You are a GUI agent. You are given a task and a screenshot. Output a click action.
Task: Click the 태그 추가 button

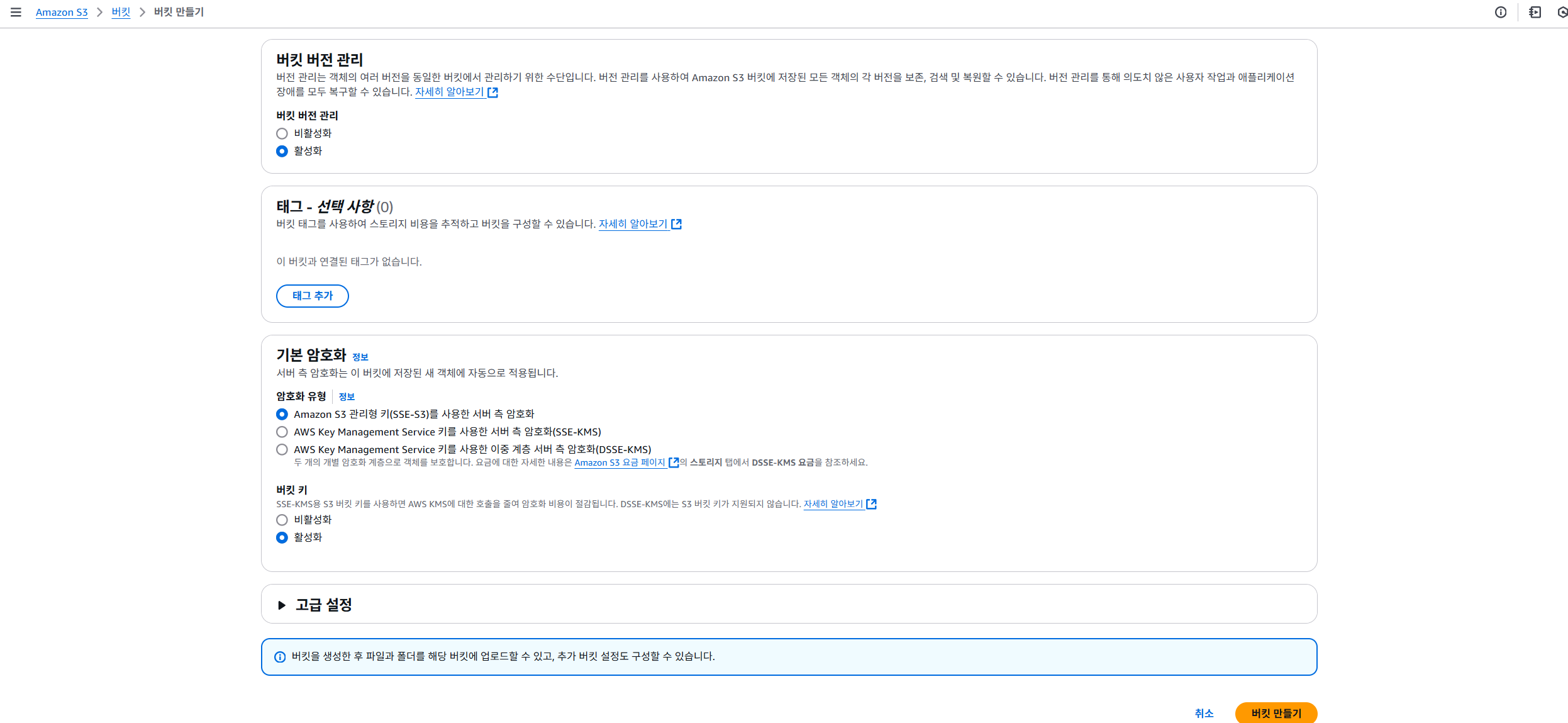pos(312,296)
